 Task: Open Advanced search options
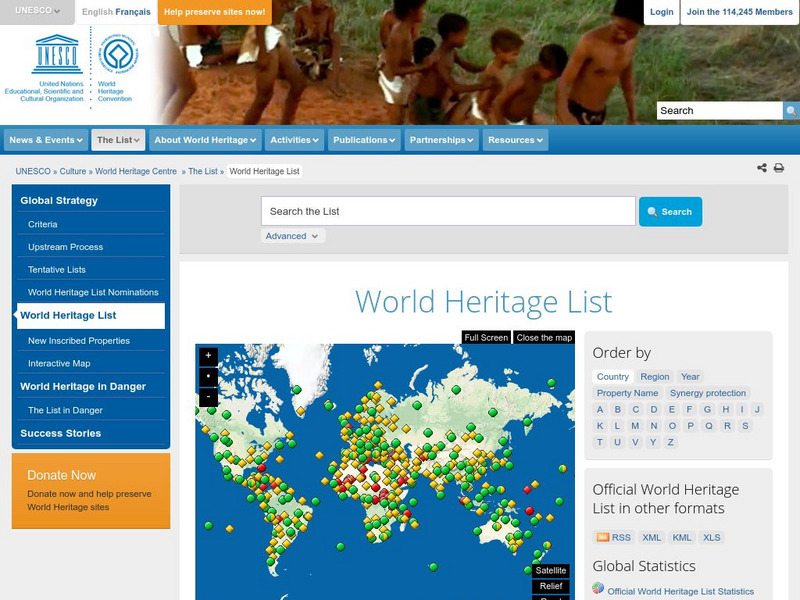pyautogui.click(x=292, y=236)
